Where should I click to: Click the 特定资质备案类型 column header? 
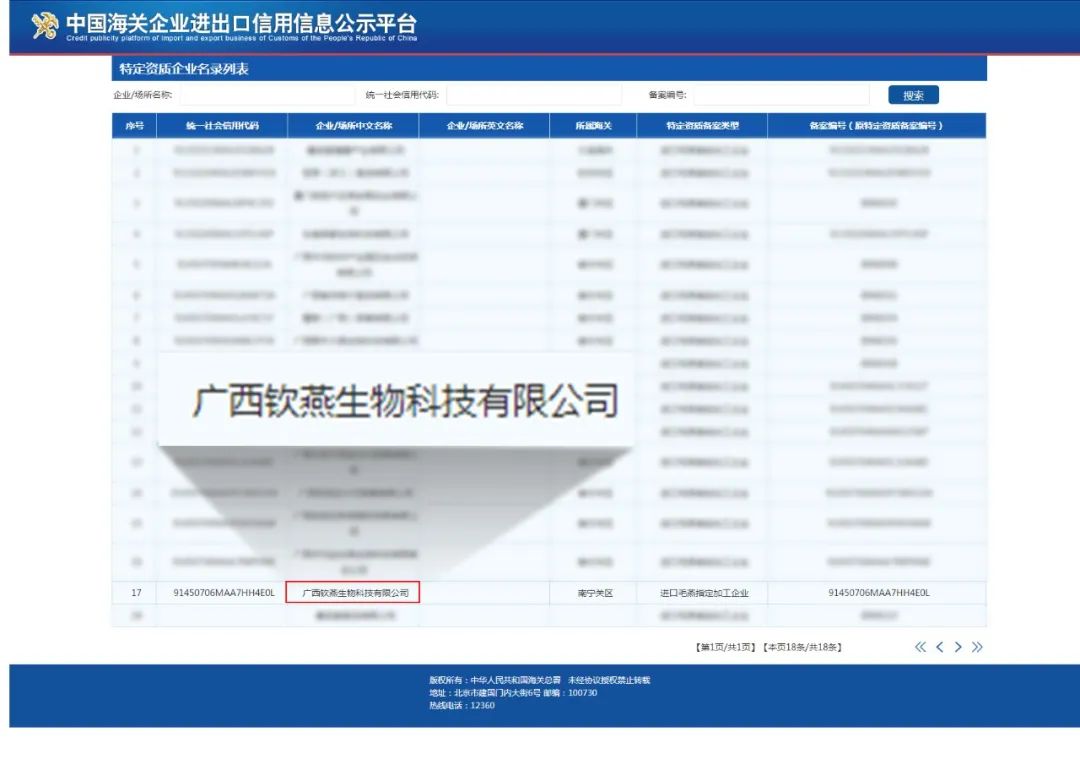[x=702, y=125]
